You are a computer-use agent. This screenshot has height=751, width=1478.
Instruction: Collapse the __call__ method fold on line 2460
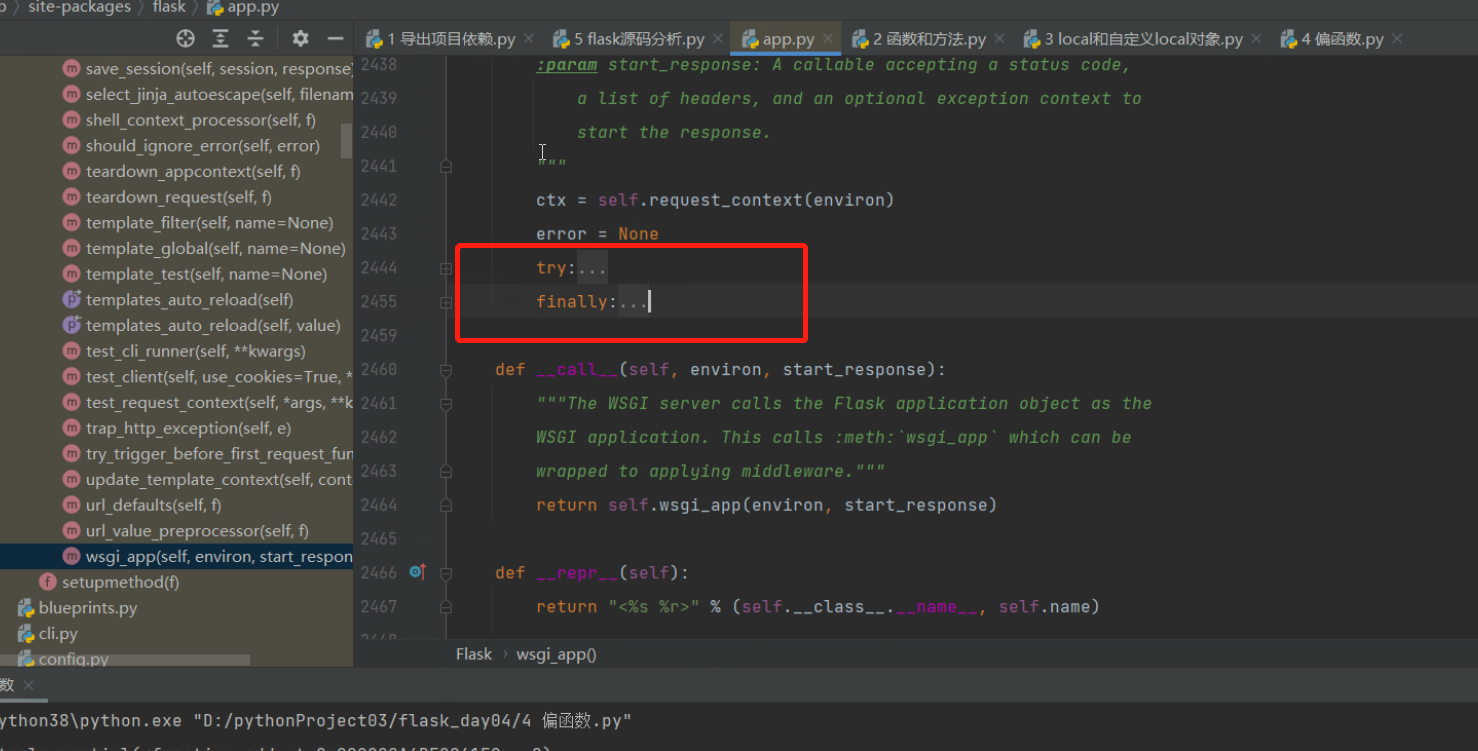pyautogui.click(x=446, y=370)
